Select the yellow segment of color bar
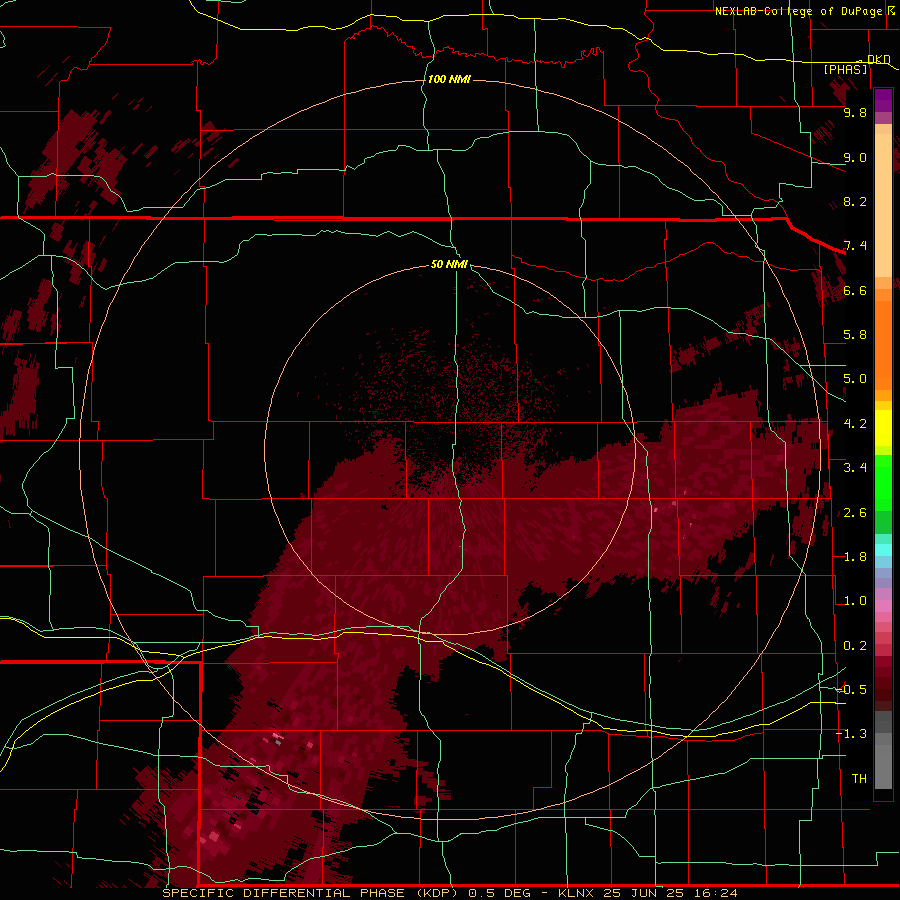 coord(883,428)
